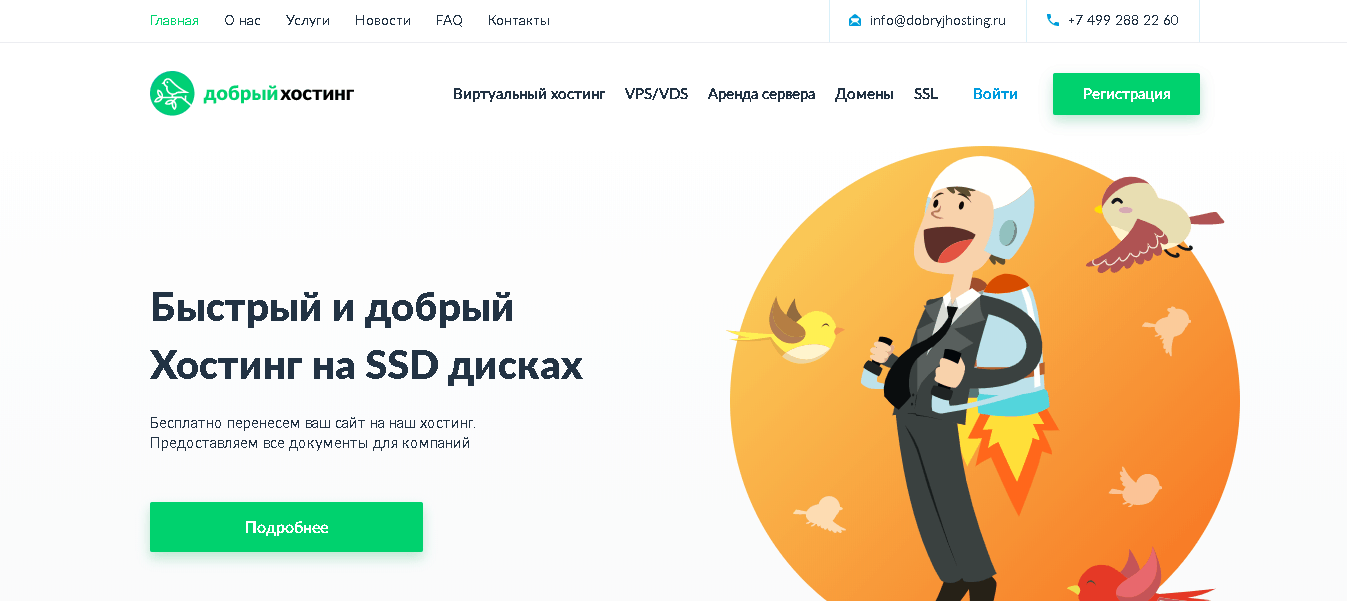Open the Аренда сервера page
This screenshot has height=601, width=1347.
[x=761, y=94]
